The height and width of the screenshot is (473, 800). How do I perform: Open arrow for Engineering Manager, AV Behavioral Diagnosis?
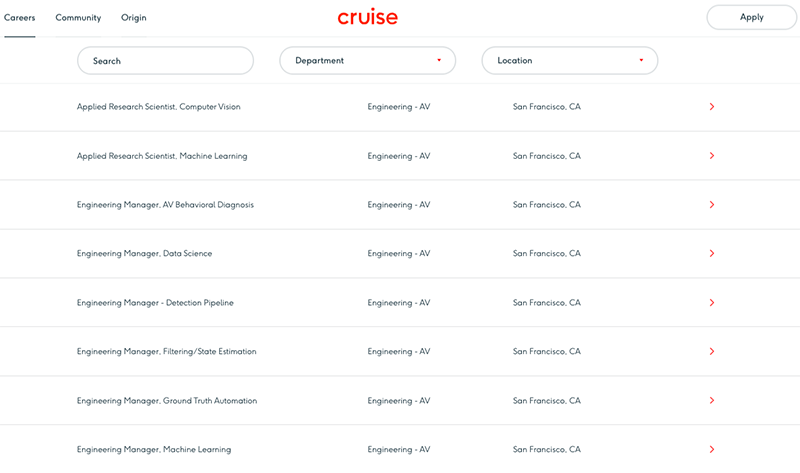711,205
